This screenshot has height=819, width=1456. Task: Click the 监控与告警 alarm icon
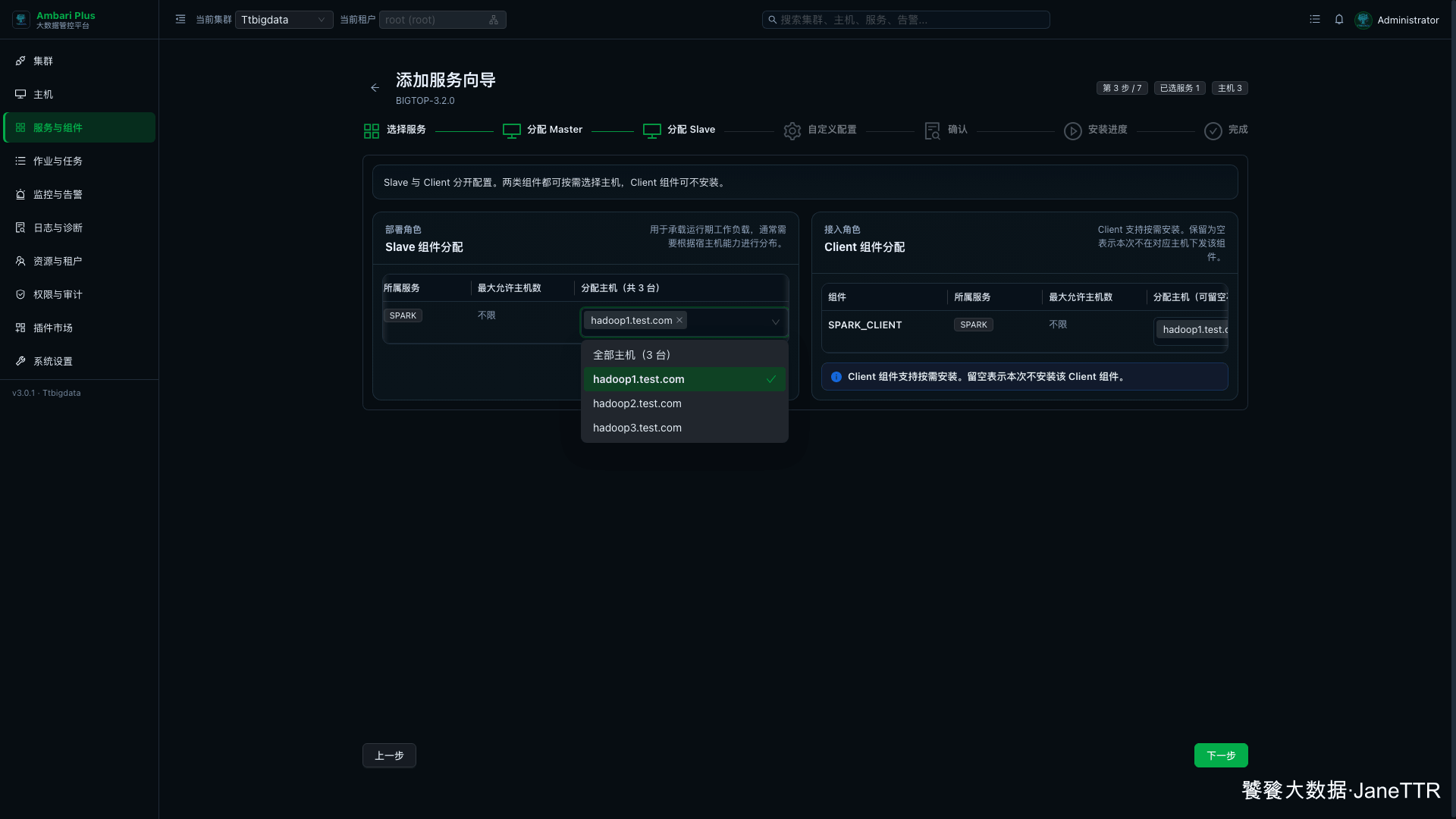click(20, 194)
